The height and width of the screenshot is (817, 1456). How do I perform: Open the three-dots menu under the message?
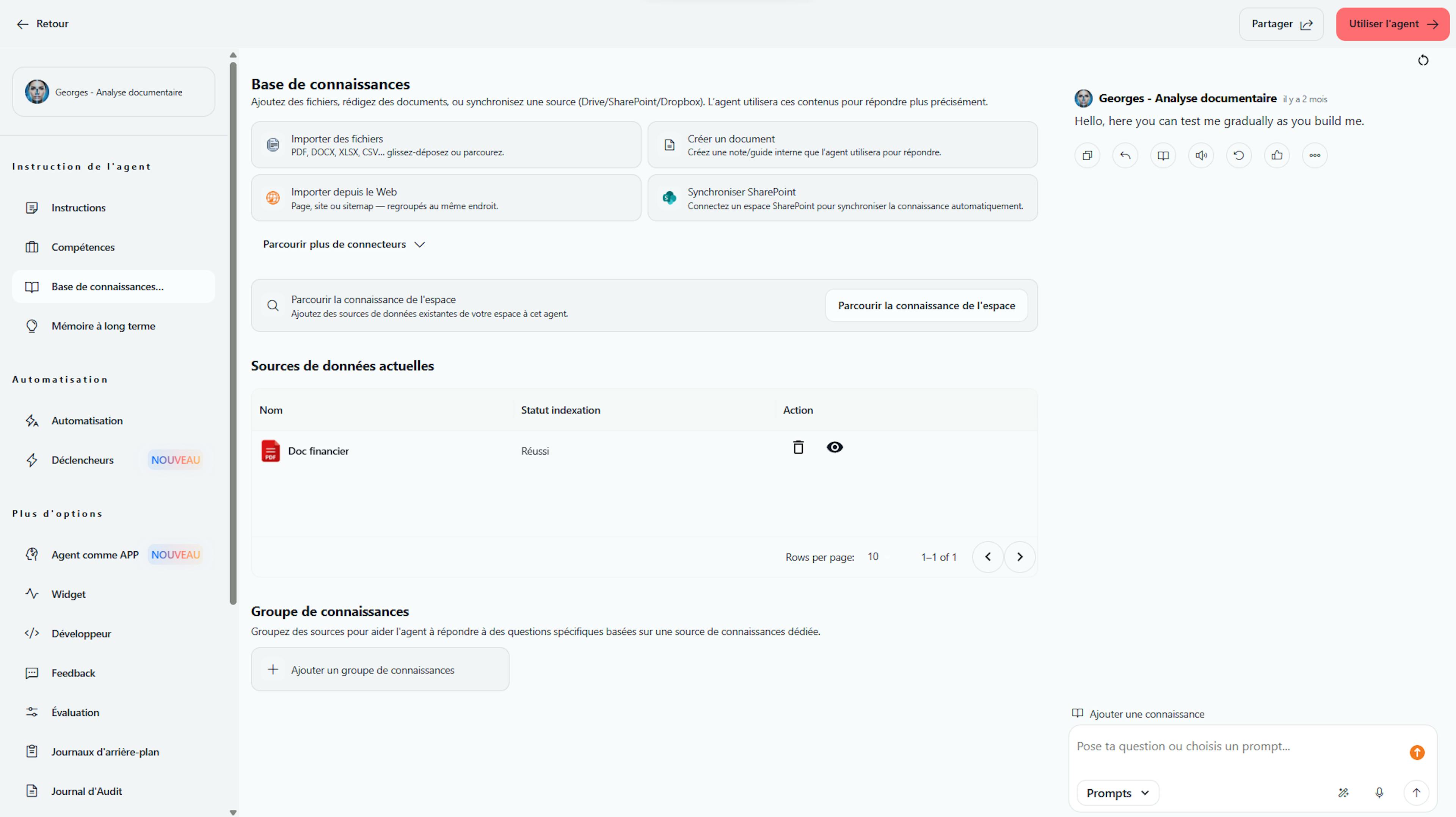[1315, 155]
